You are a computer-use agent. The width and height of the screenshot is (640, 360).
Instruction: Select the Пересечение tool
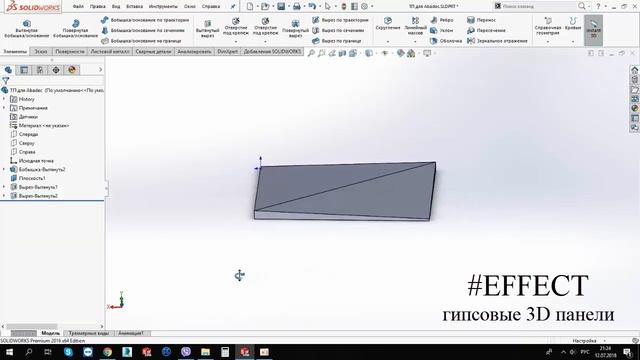[487, 30]
